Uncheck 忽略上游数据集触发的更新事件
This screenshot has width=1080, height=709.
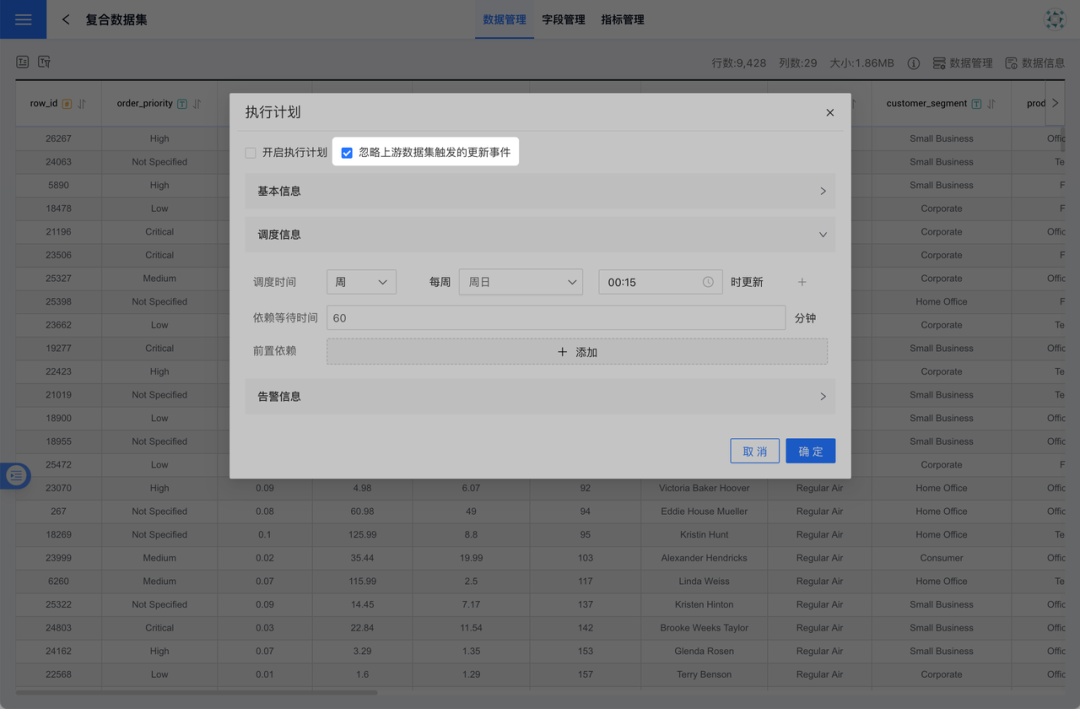347,152
